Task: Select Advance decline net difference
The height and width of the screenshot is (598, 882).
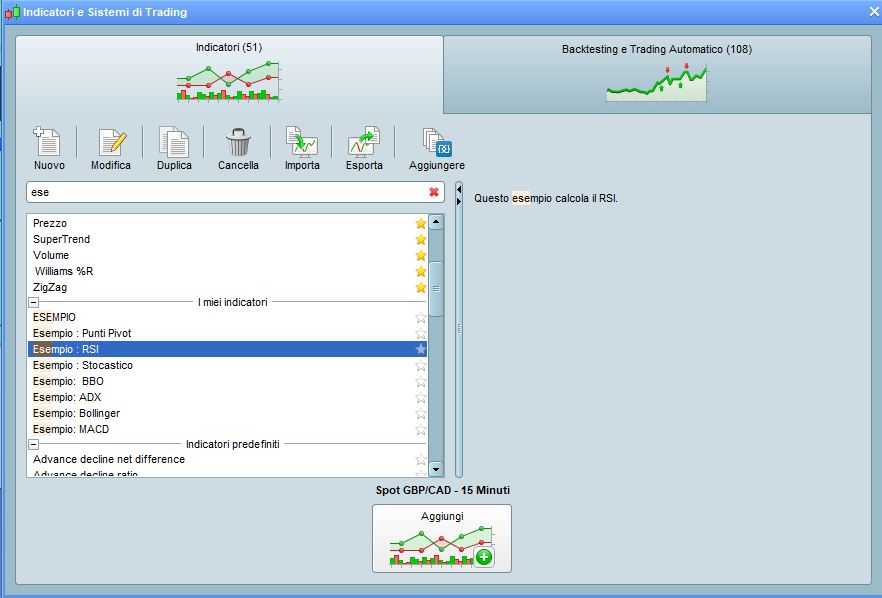Action: pos(227,459)
